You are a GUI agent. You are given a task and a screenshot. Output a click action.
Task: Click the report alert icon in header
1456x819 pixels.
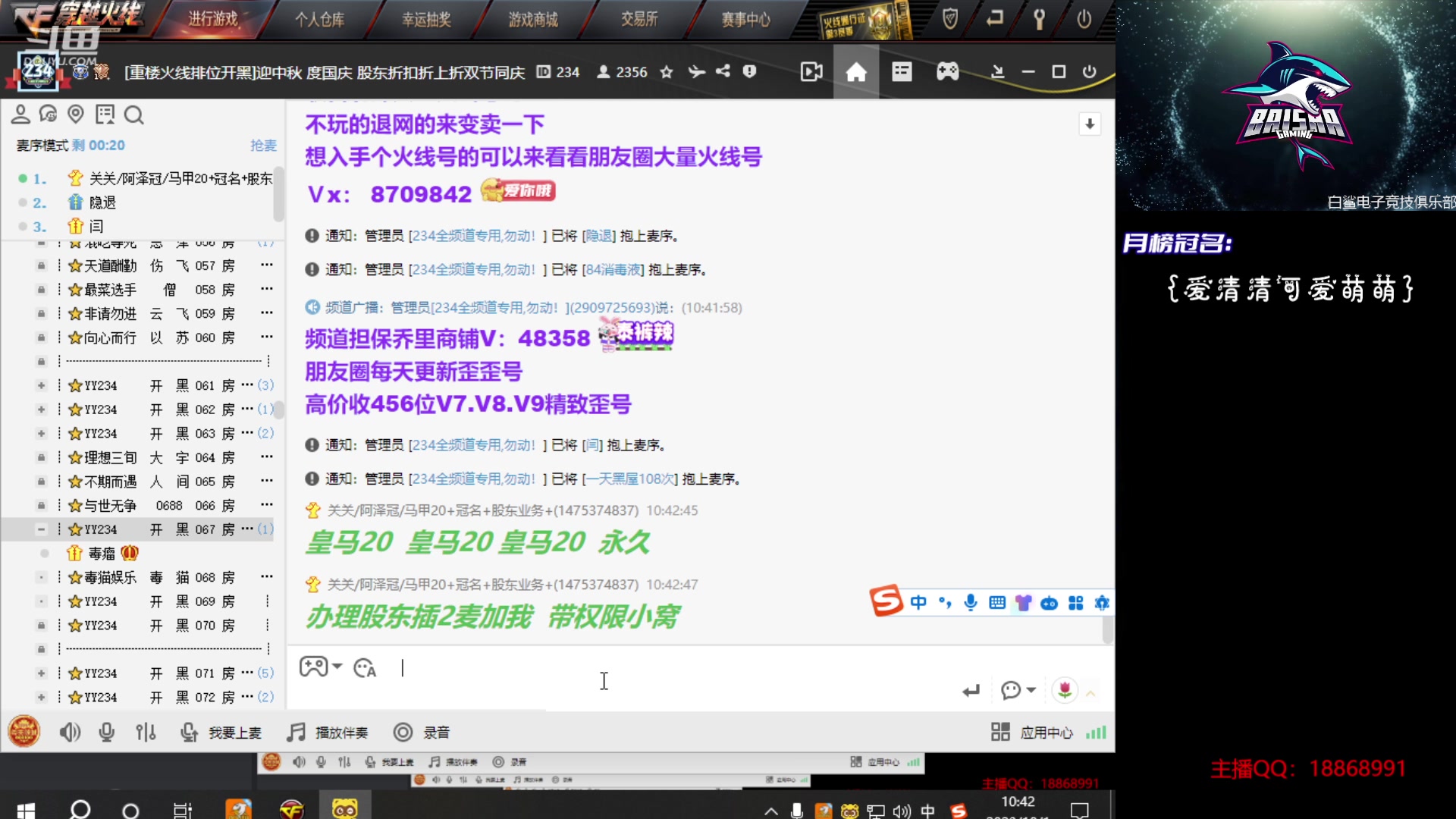(x=749, y=71)
